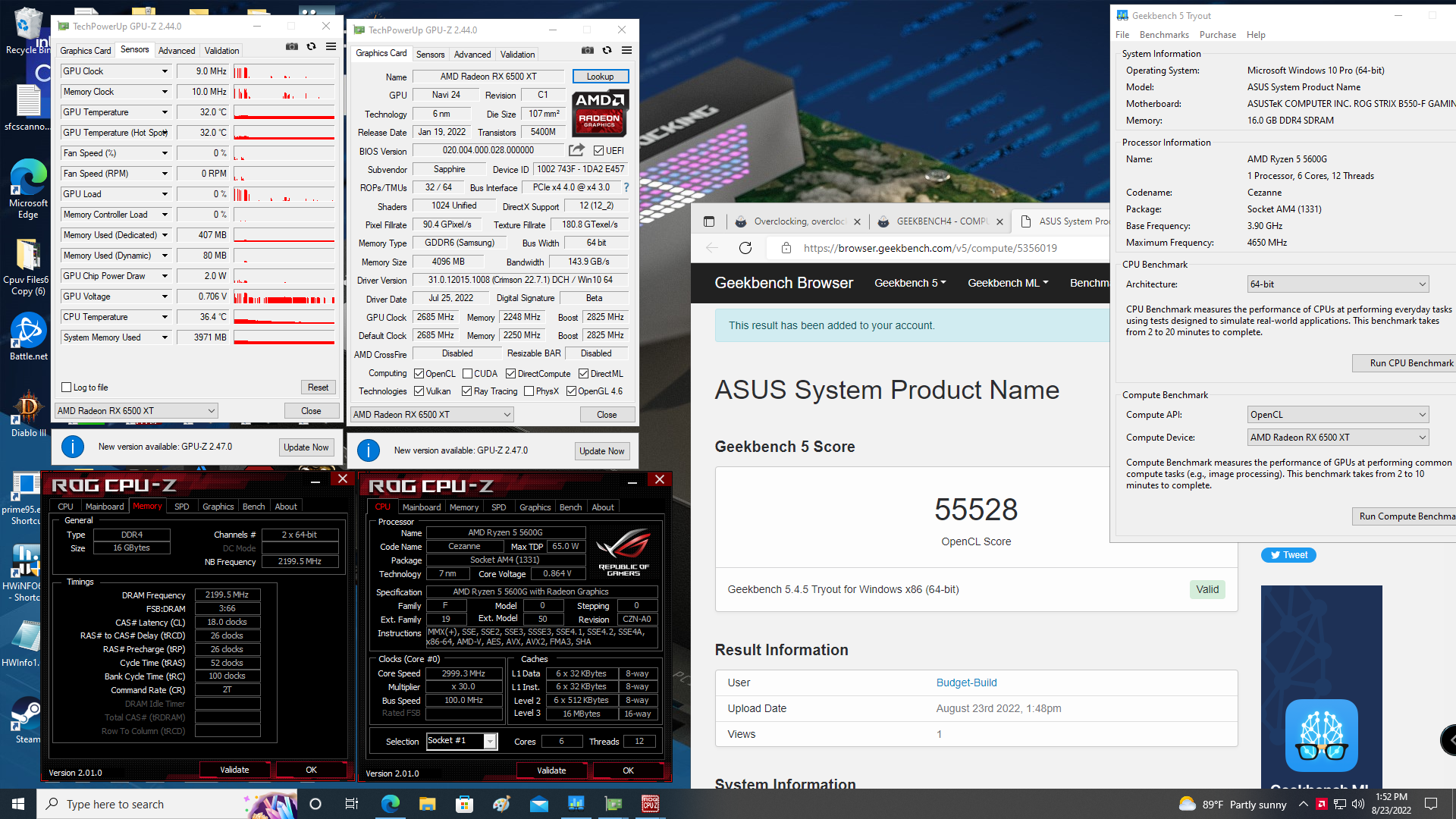Open GPU selector dropdown in Sensors window
This screenshot has width=1456, height=819.
(x=136, y=411)
